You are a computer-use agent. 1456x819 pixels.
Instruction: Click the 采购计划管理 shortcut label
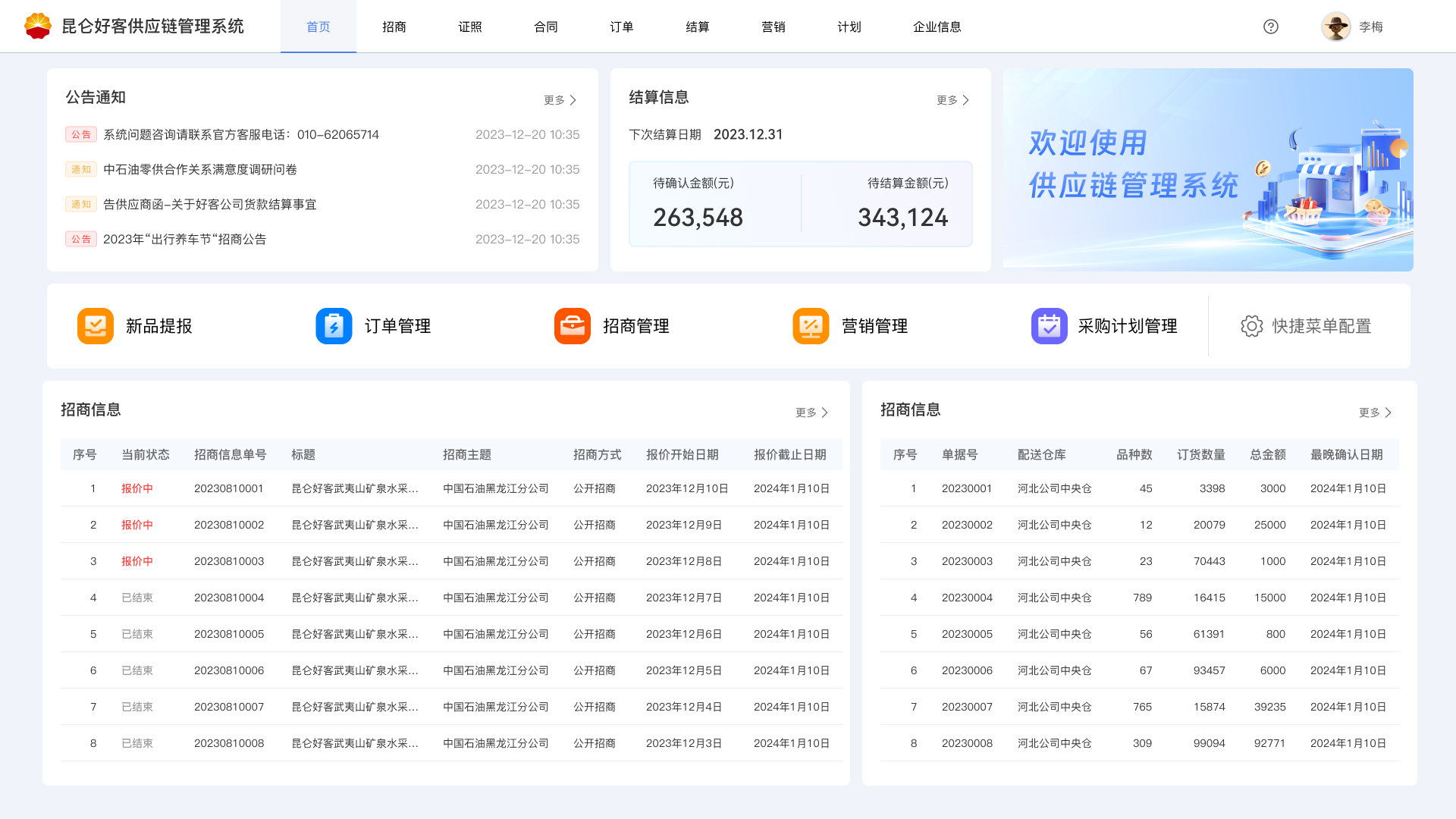click(1128, 326)
